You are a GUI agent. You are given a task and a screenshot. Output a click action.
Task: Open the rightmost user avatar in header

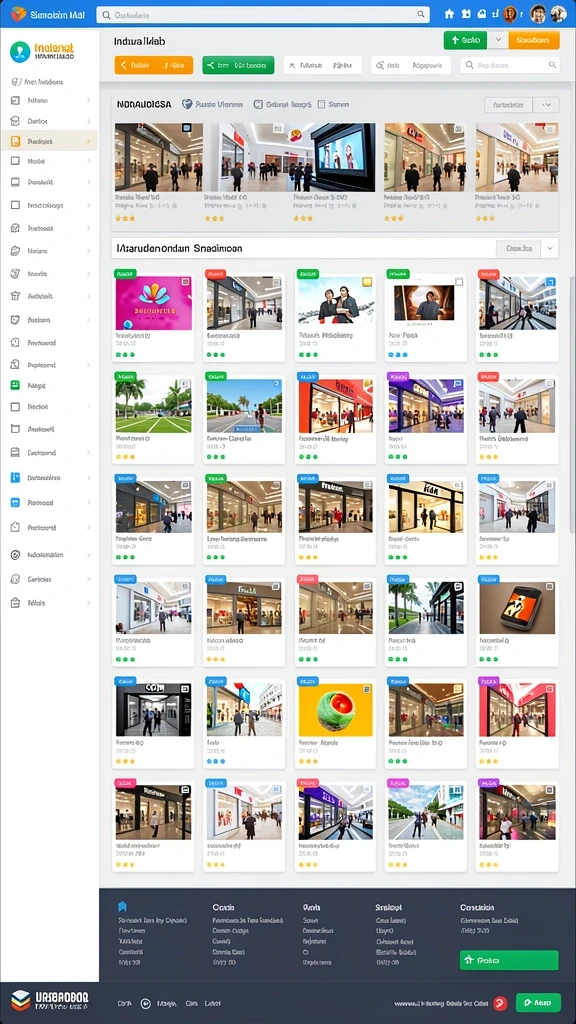[x=558, y=14]
